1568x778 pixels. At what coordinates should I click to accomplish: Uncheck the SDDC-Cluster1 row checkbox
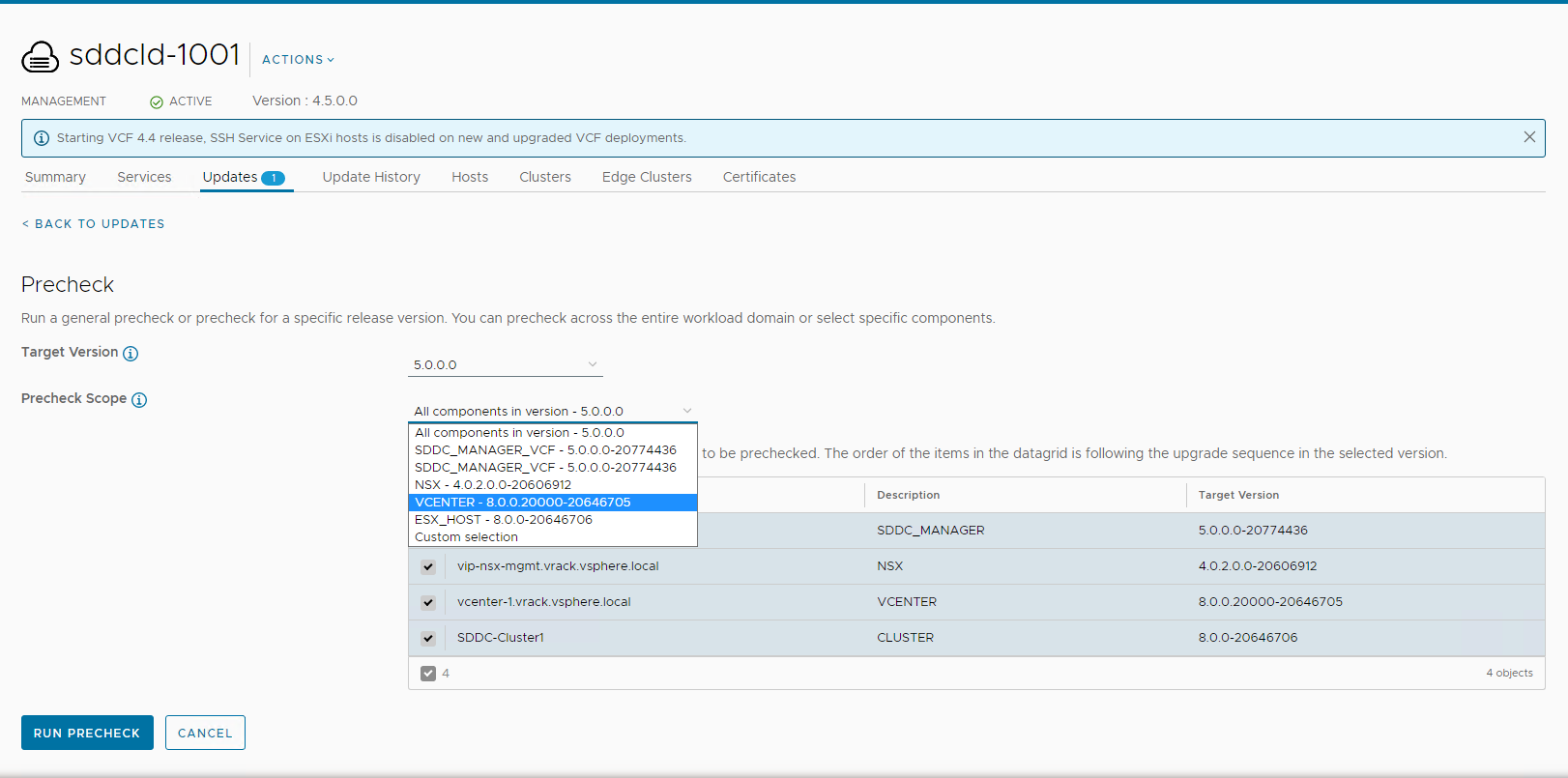pyautogui.click(x=428, y=639)
